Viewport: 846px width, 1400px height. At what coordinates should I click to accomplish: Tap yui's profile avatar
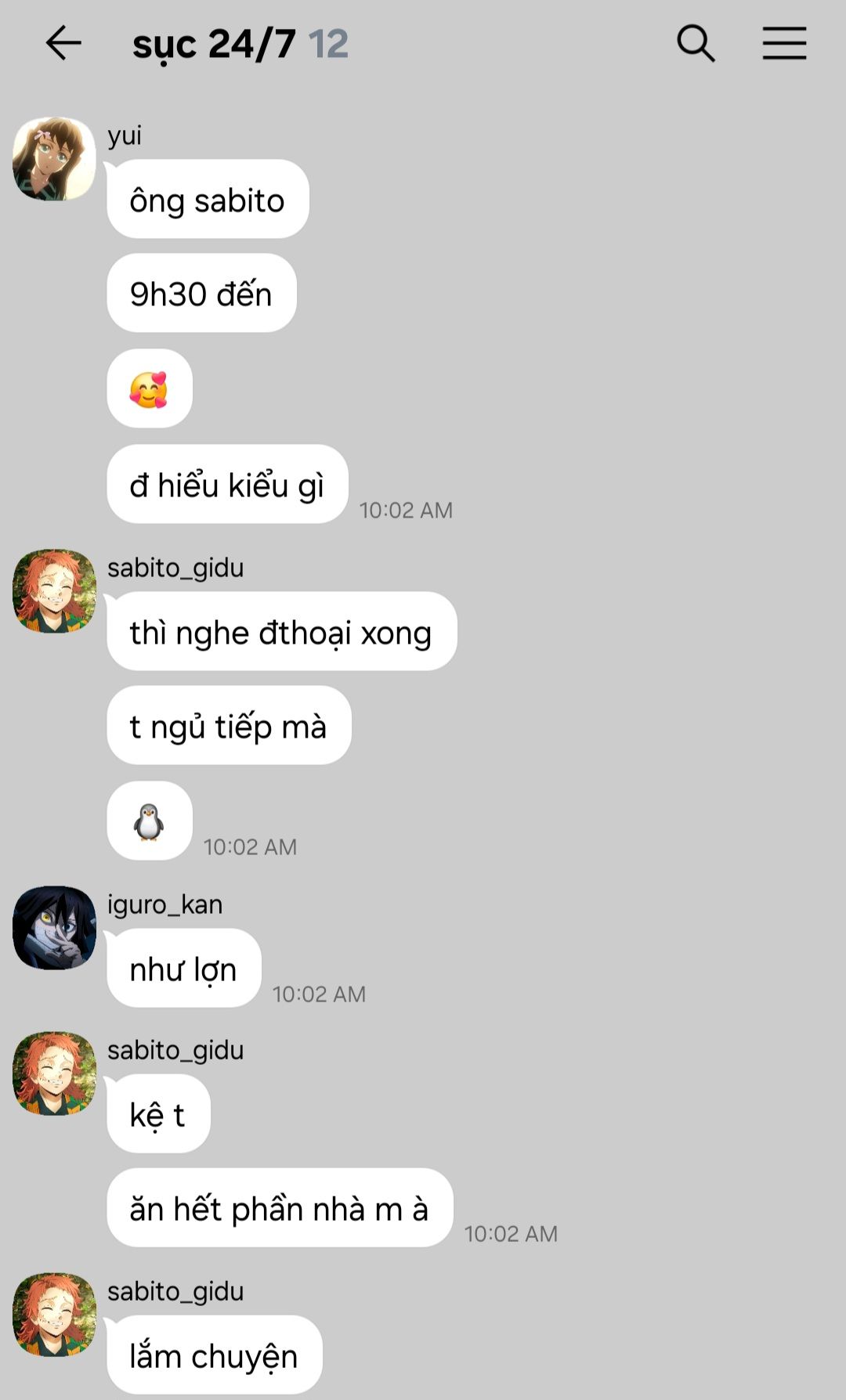(x=54, y=159)
